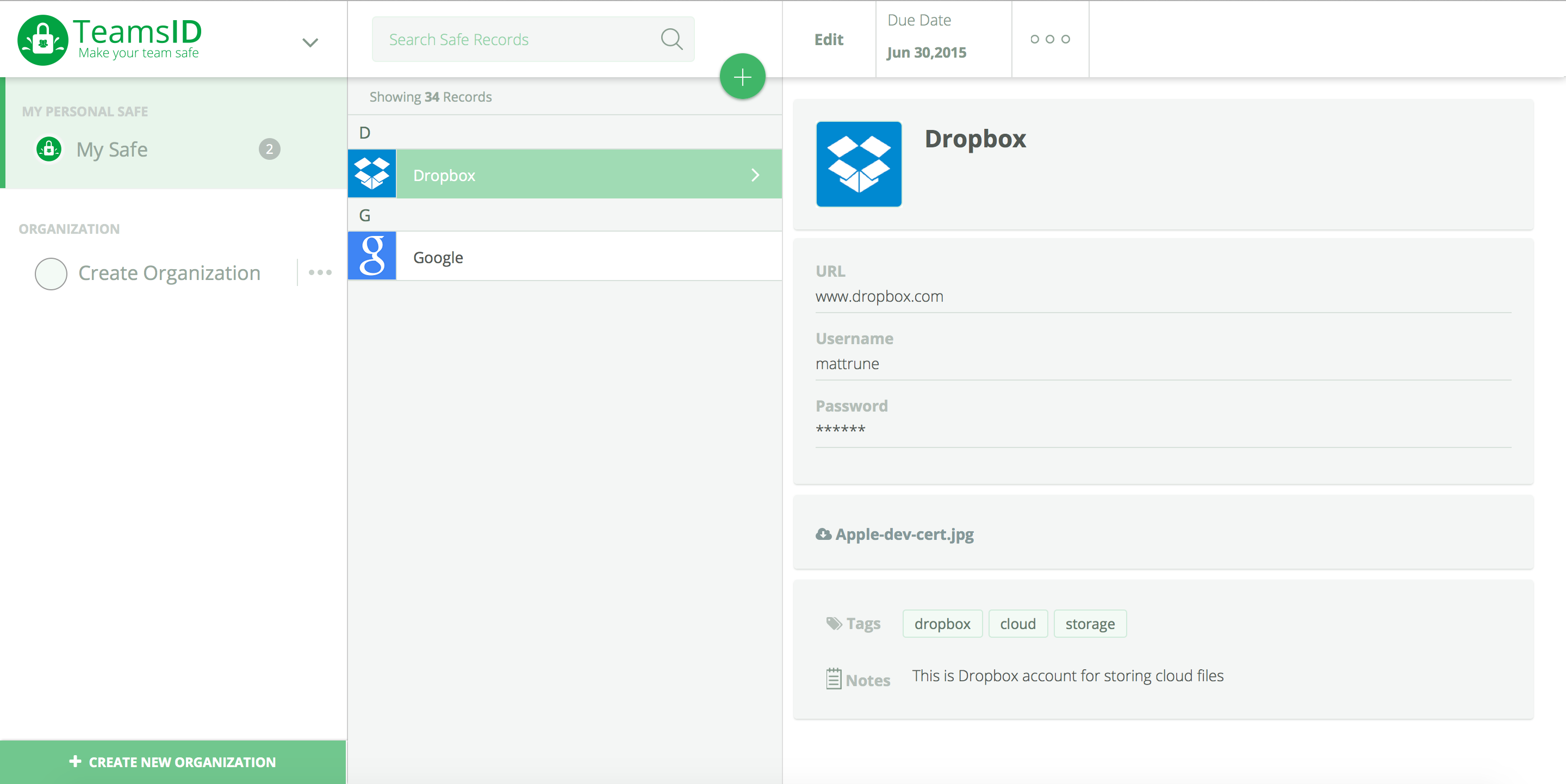Click the cloud download icon beside Apple-dev-cert.jpg
The height and width of the screenshot is (784, 1566).
pos(823,534)
